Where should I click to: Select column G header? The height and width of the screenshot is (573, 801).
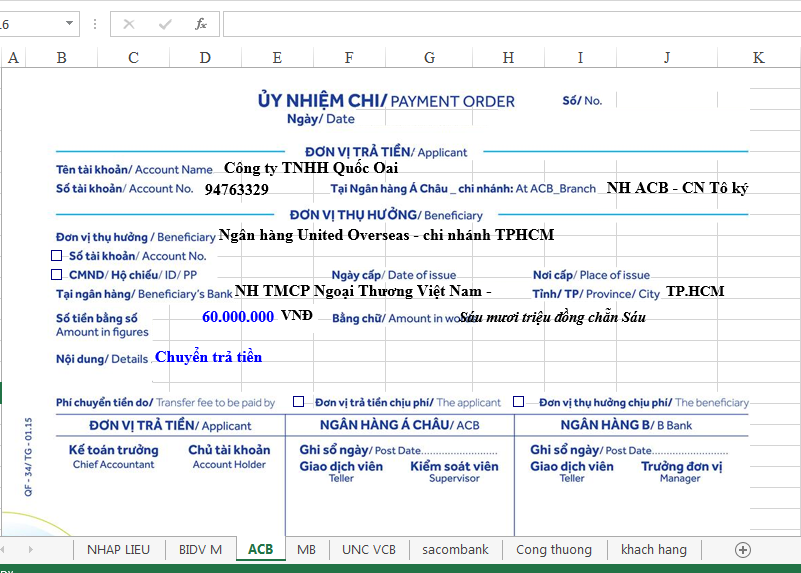tap(429, 58)
